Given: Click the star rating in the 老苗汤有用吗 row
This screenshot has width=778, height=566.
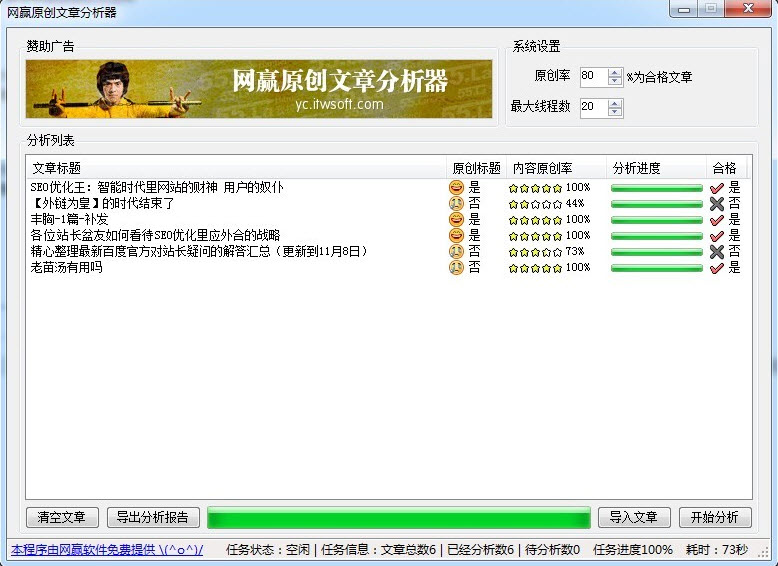Looking at the screenshot, I should click(535, 268).
